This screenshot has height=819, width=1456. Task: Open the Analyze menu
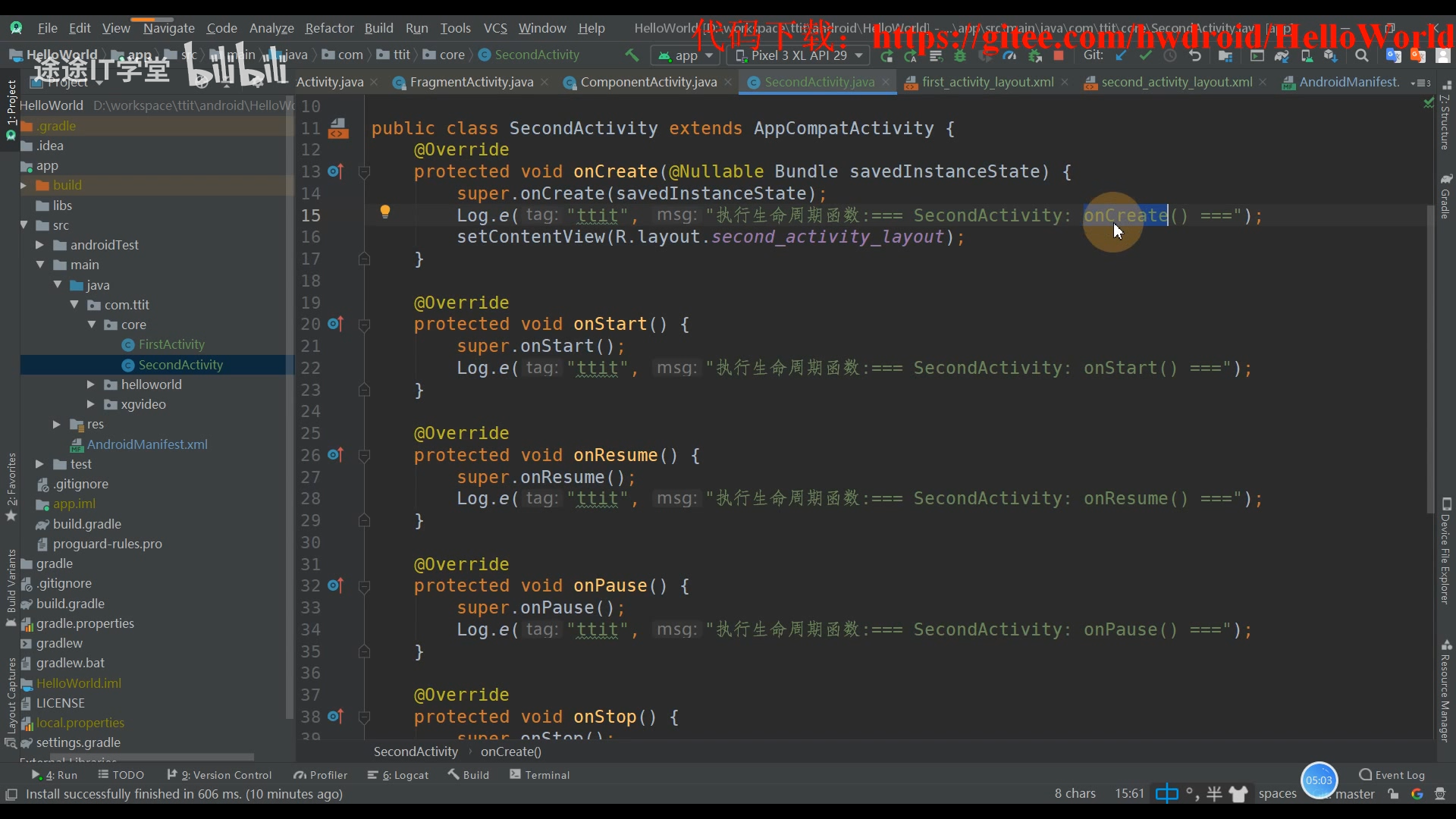(271, 28)
